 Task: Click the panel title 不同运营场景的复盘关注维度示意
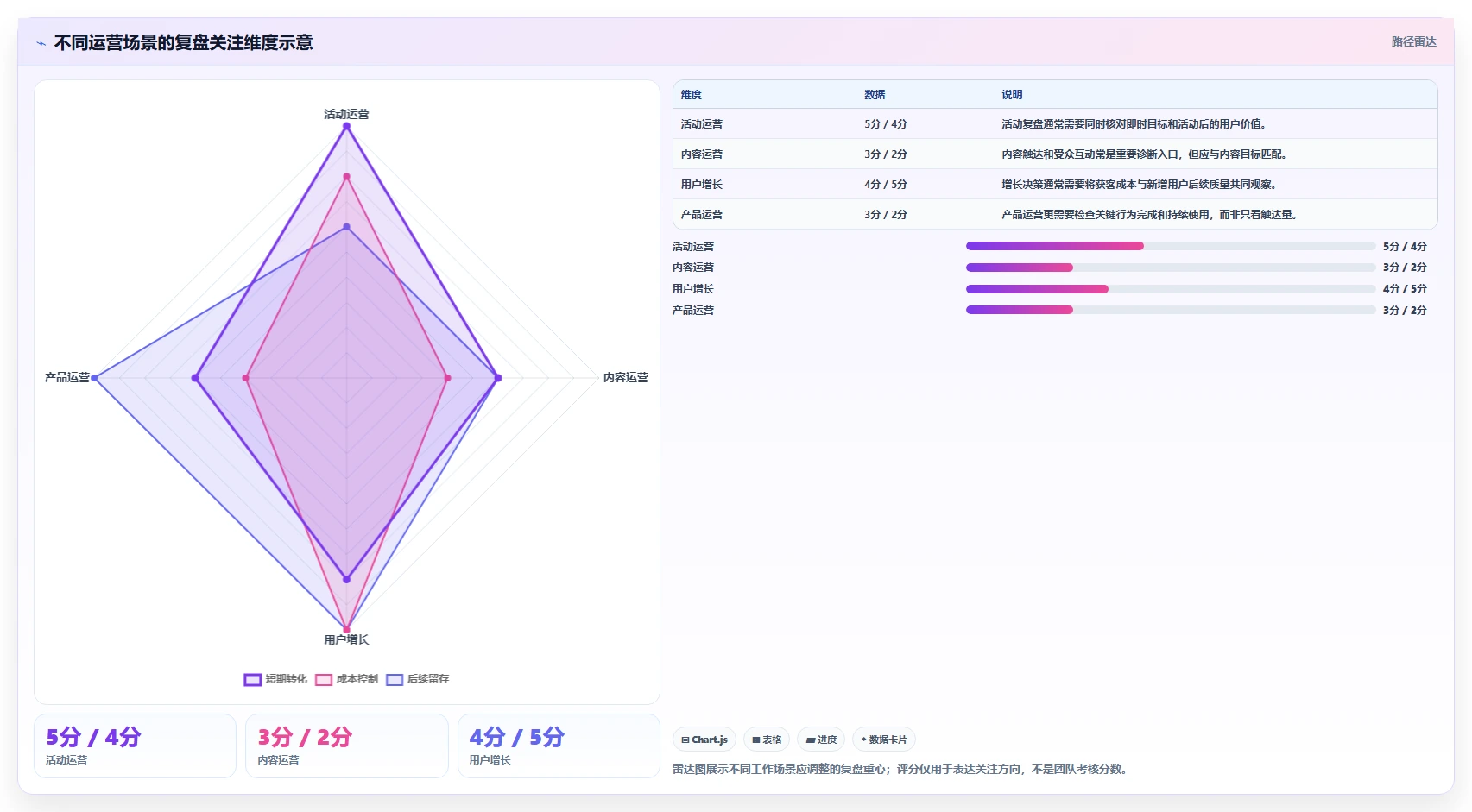(183, 42)
